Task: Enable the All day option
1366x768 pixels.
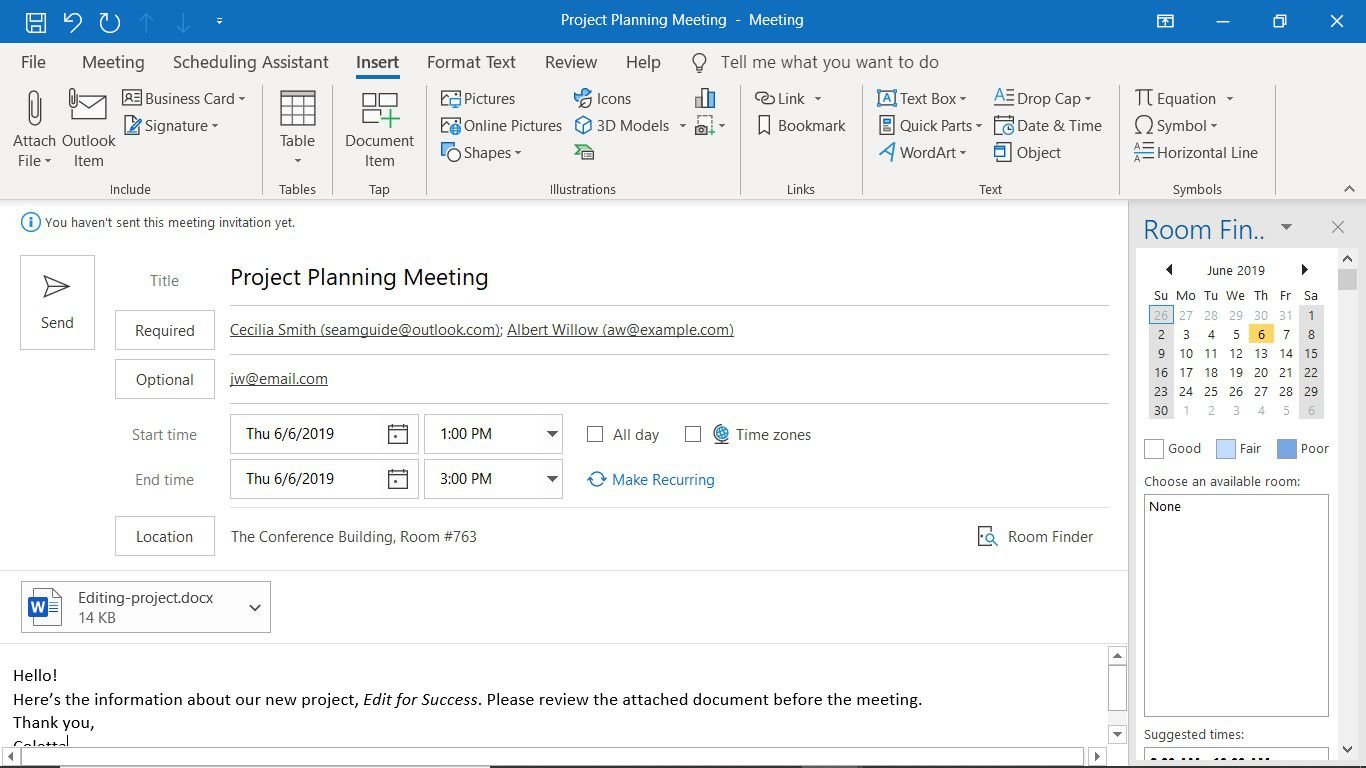Action: click(x=595, y=434)
